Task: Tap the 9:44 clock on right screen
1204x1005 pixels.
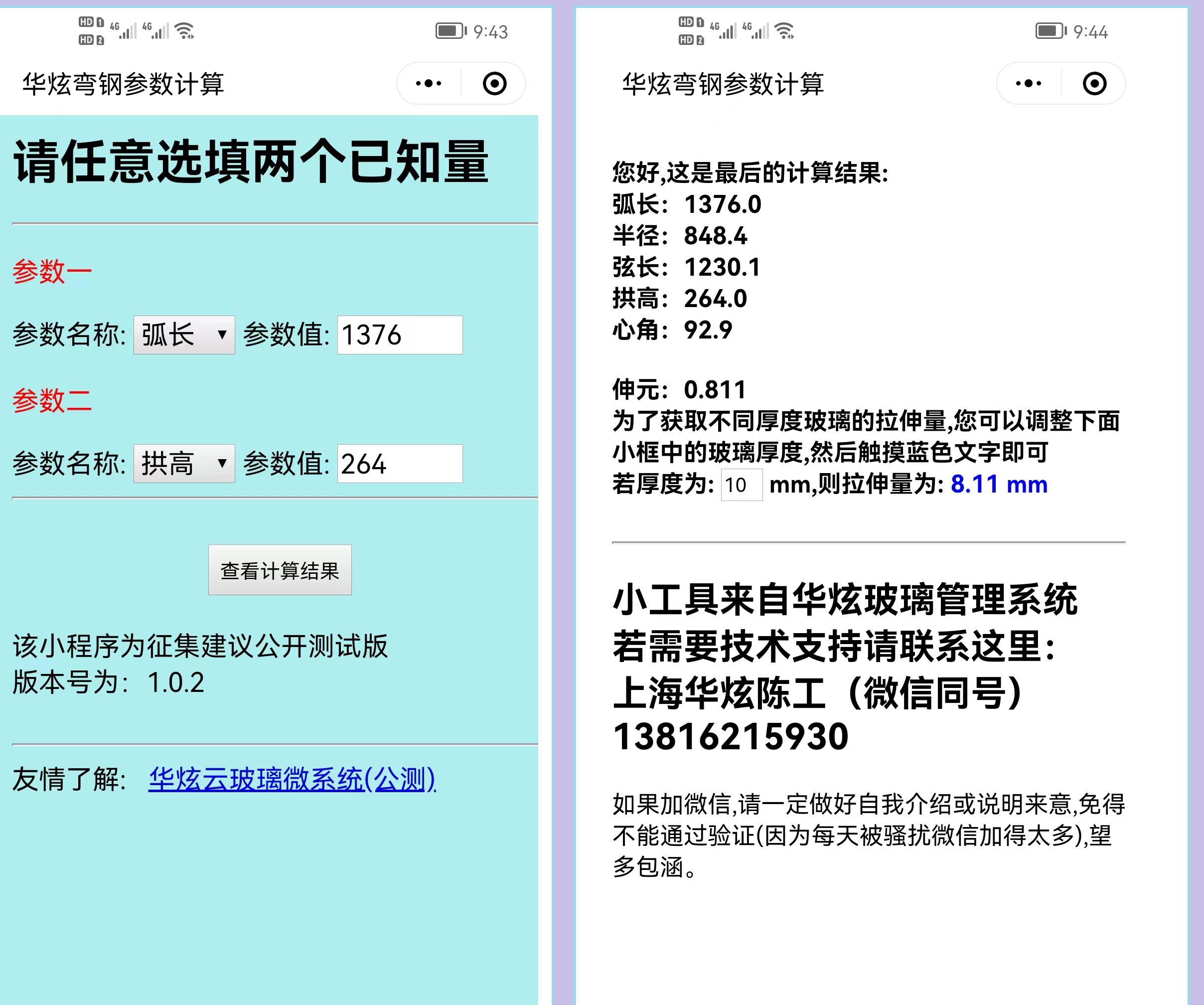Action: [1090, 31]
